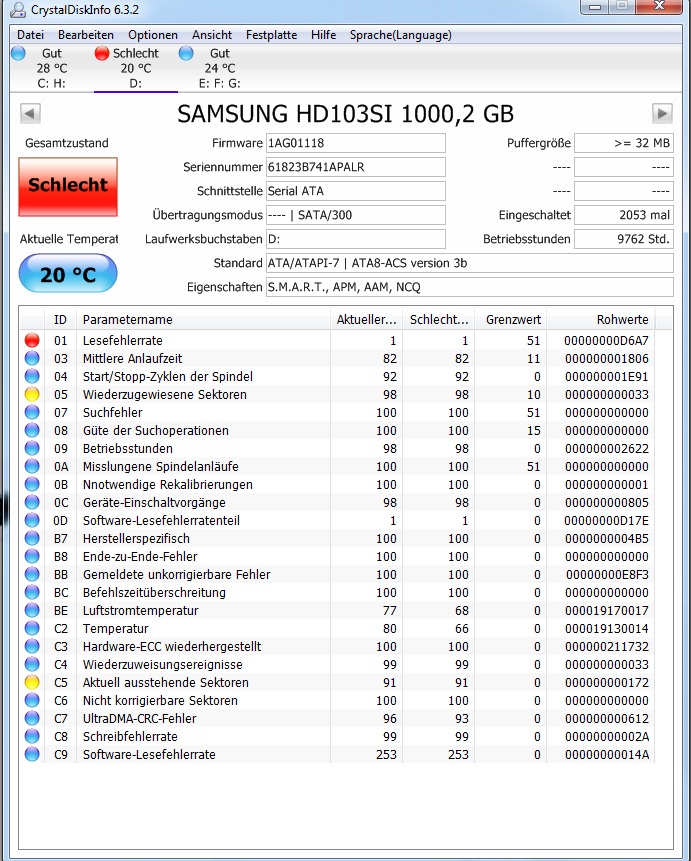This screenshot has height=861, width=691.
Task: Open the Bearbeiten menu
Action: click(x=86, y=35)
